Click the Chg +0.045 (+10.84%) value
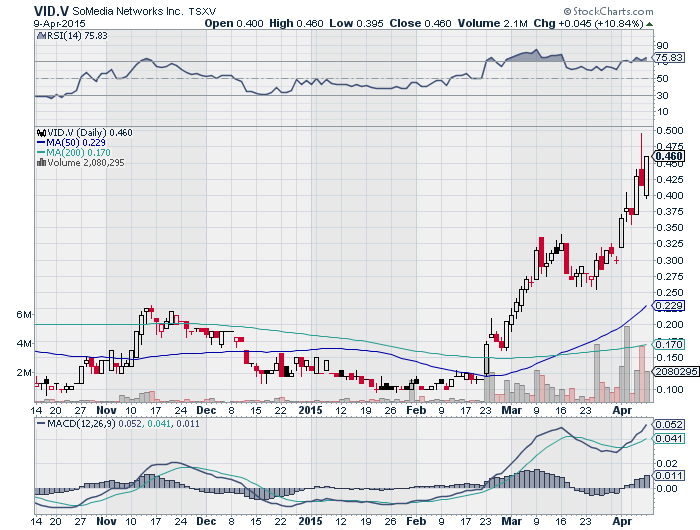Screen dimensions: 700x530 coord(588,23)
